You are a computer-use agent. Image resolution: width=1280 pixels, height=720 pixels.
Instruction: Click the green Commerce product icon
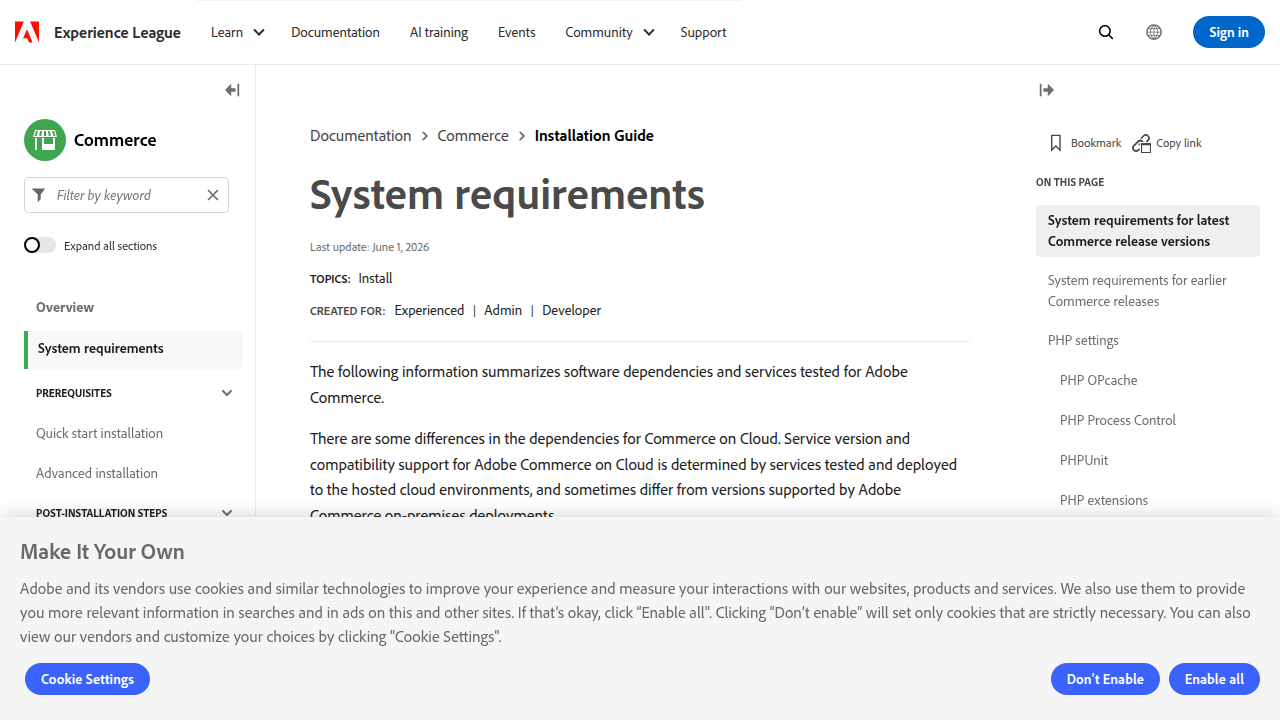point(45,140)
